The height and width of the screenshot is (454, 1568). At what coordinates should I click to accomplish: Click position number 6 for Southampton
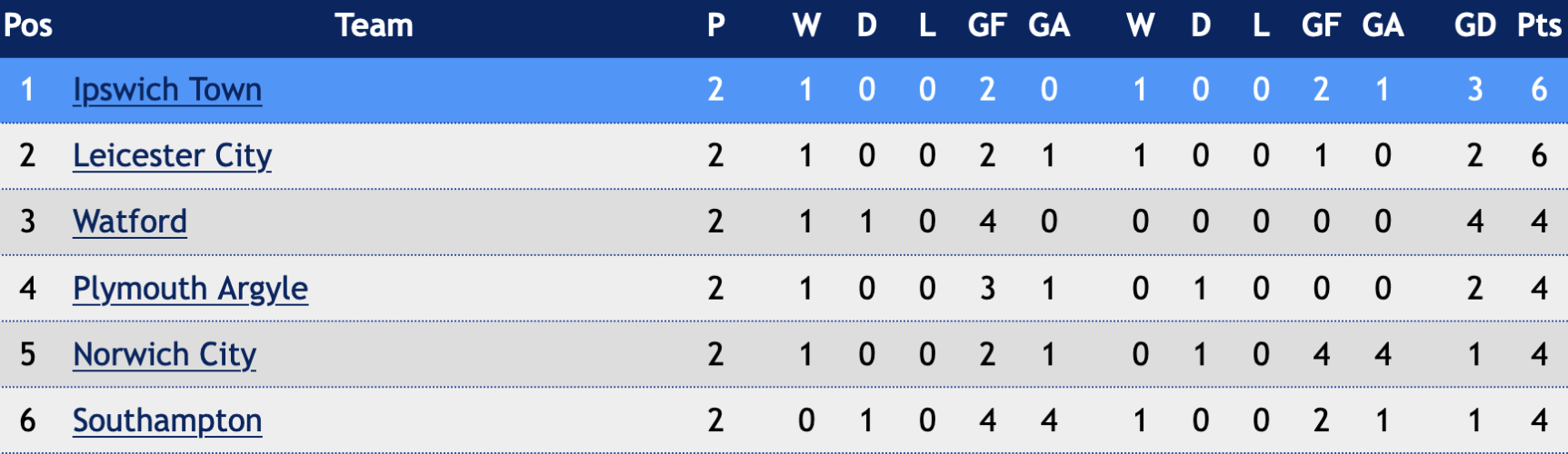[x=28, y=421]
